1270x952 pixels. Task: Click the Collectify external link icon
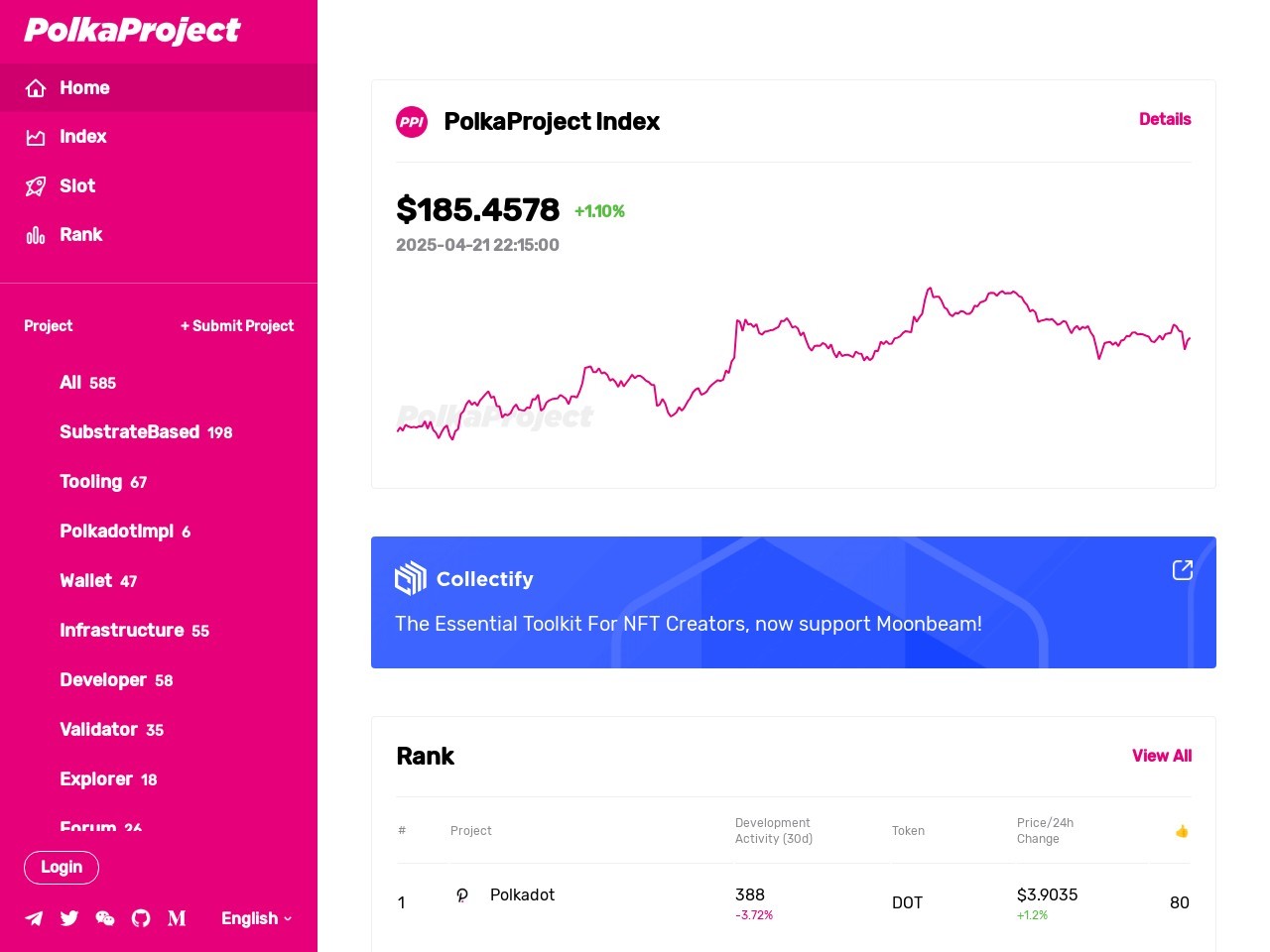click(x=1182, y=570)
